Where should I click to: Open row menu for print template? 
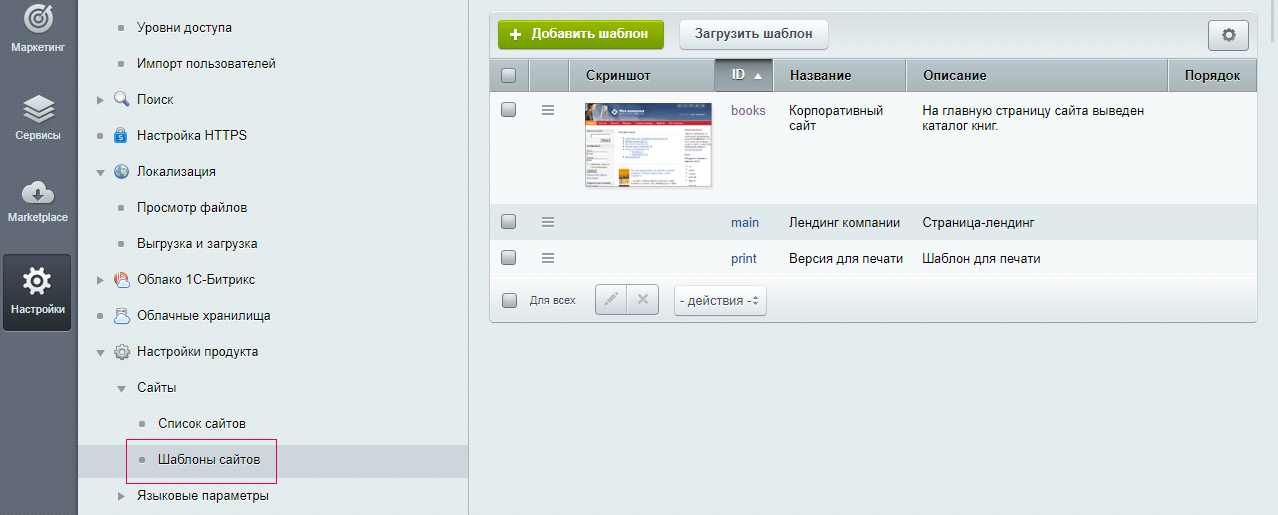coord(547,258)
